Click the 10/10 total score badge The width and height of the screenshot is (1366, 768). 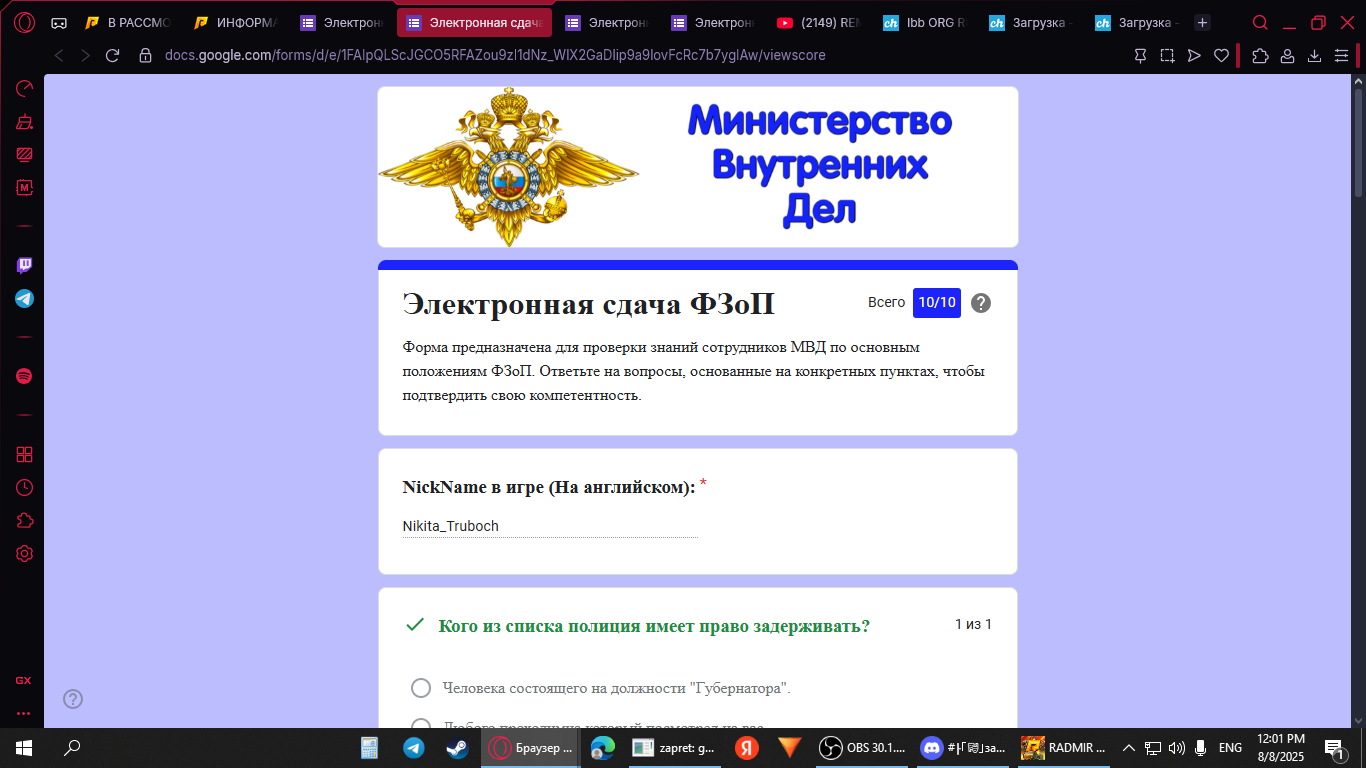[x=937, y=303]
